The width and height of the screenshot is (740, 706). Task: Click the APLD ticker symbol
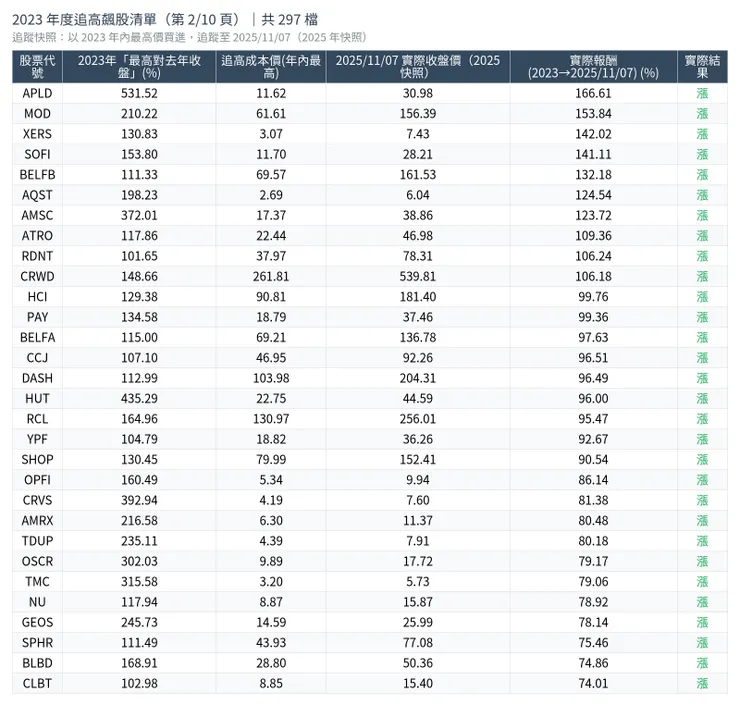pyautogui.click(x=37, y=93)
